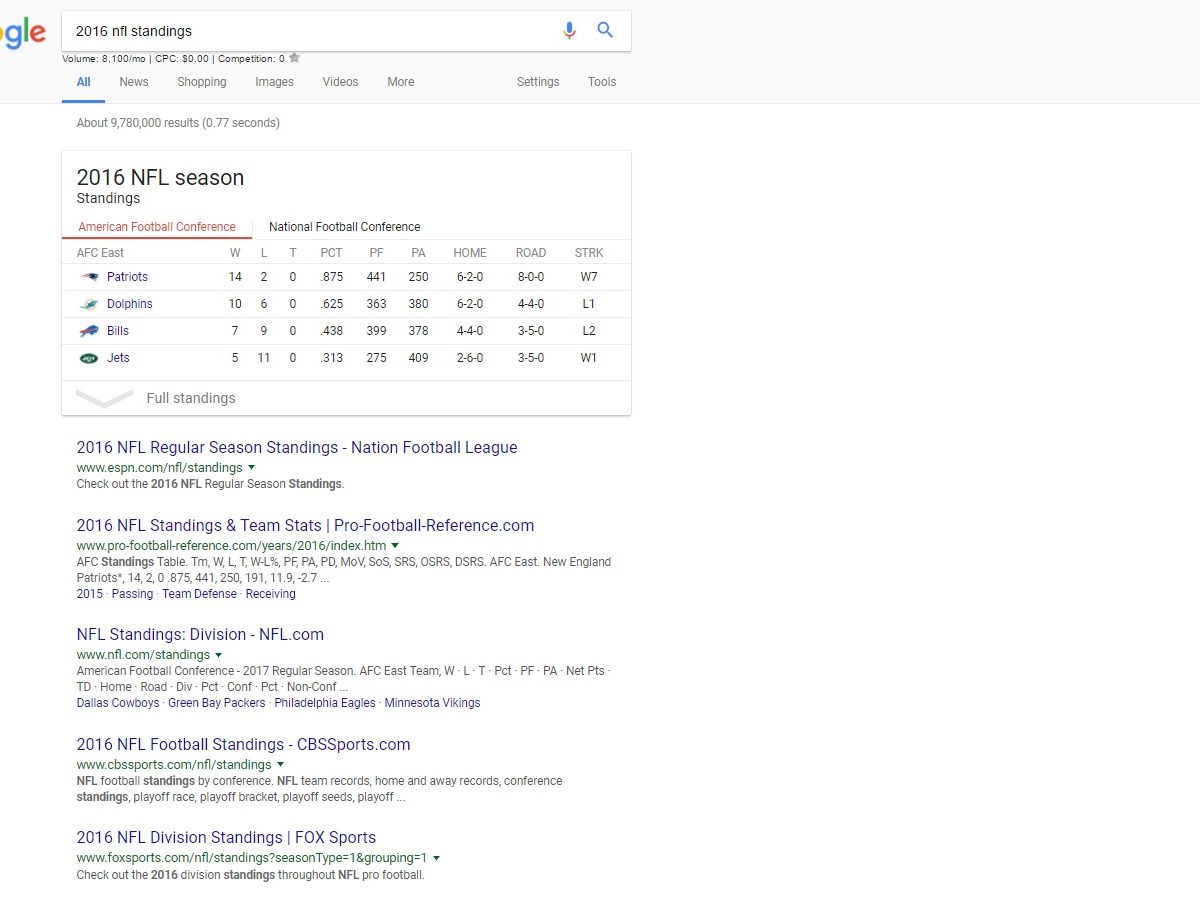Click the 2016 NFL season heading

[160, 178]
